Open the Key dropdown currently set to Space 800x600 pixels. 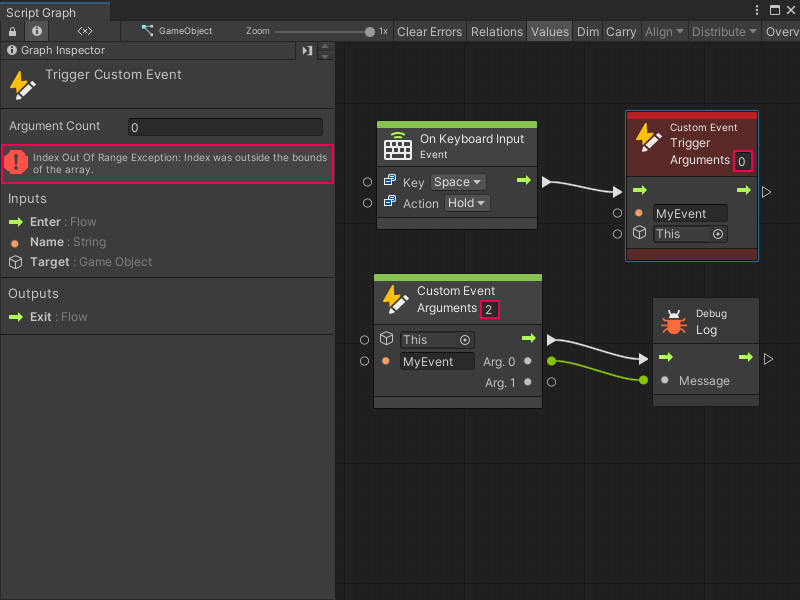[457, 182]
